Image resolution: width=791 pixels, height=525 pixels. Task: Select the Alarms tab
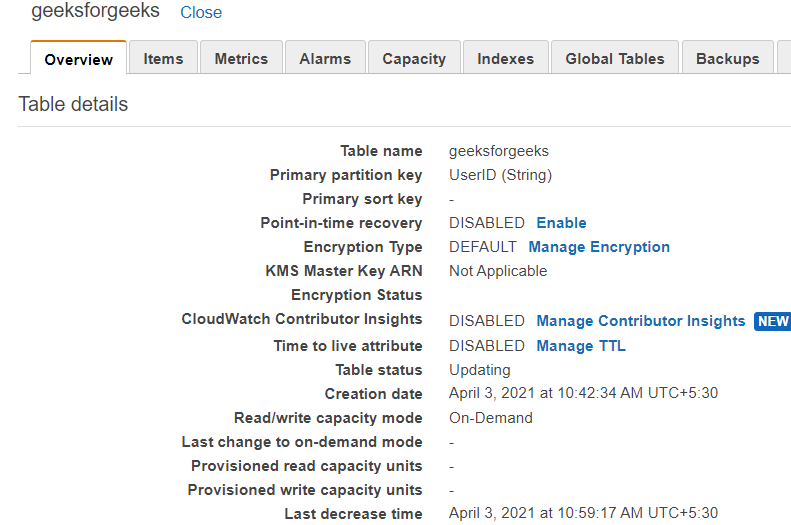click(x=325, y=59)
